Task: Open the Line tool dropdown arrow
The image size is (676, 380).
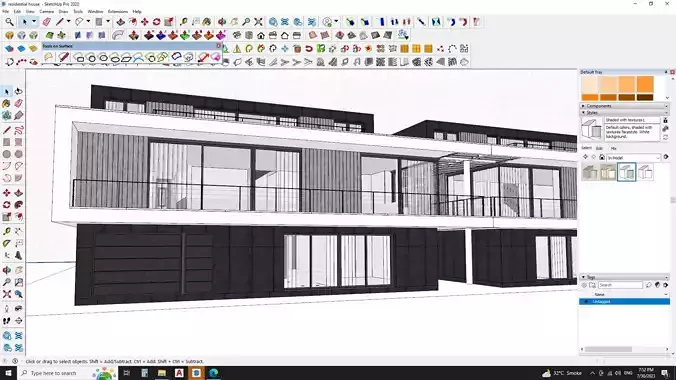Action: click(x=68, y=22)
